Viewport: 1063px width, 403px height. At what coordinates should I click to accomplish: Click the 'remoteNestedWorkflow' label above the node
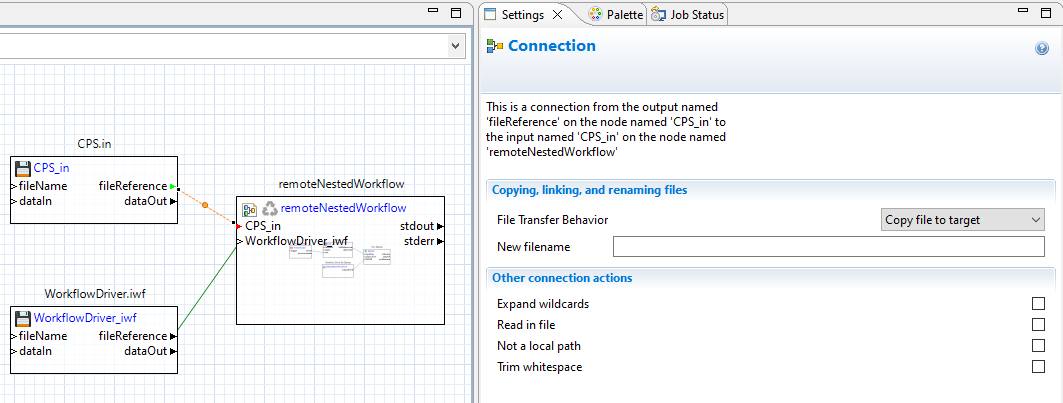pyautogui.click(x=341, y=184)
